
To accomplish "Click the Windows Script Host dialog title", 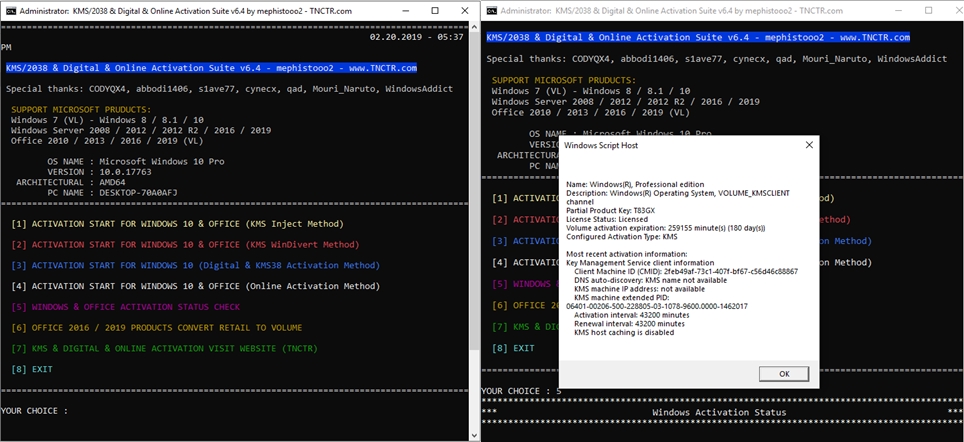I will (601, 146).
